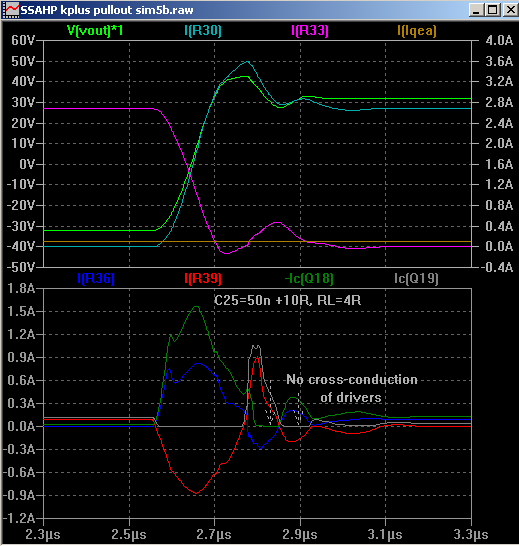Click the 0.0A lower pane axis label
The image size is (519, 546).
pos(21,426)
